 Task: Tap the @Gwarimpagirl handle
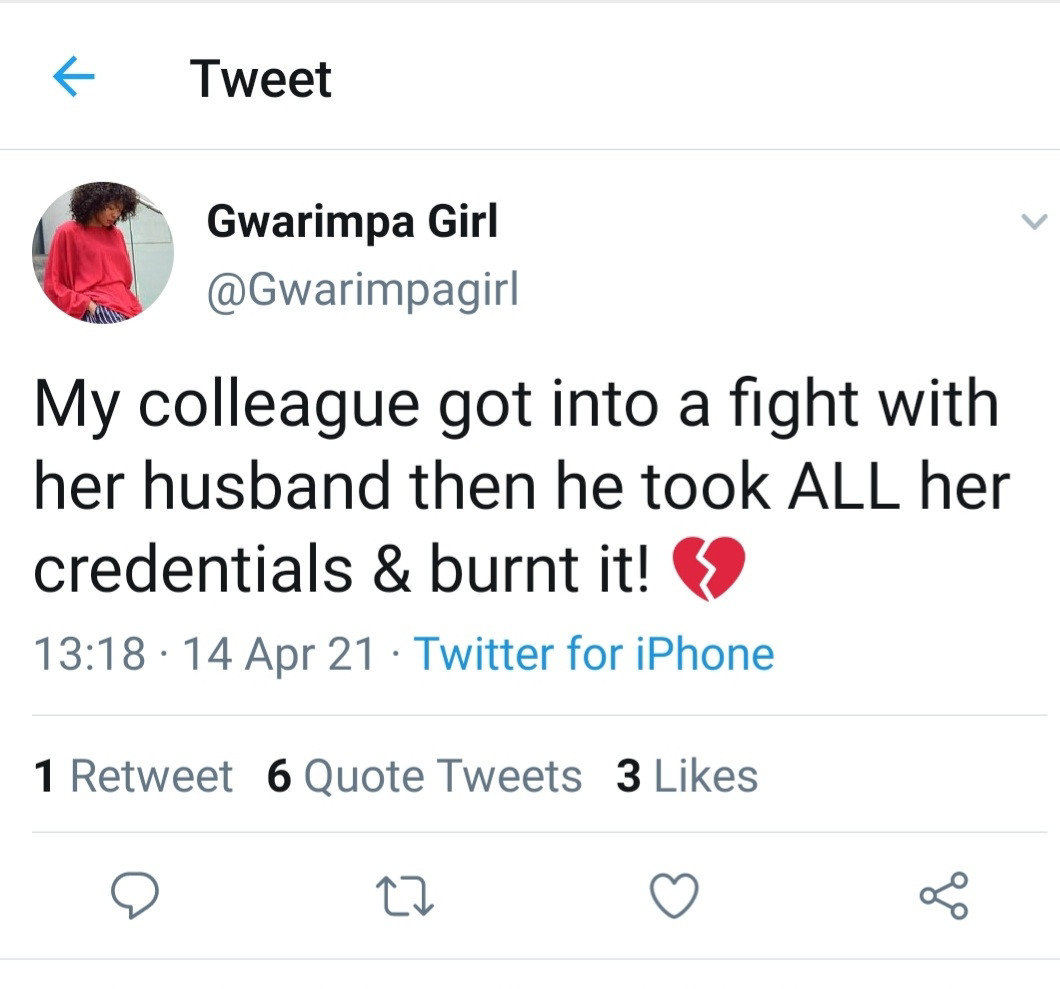click(362, 290)
